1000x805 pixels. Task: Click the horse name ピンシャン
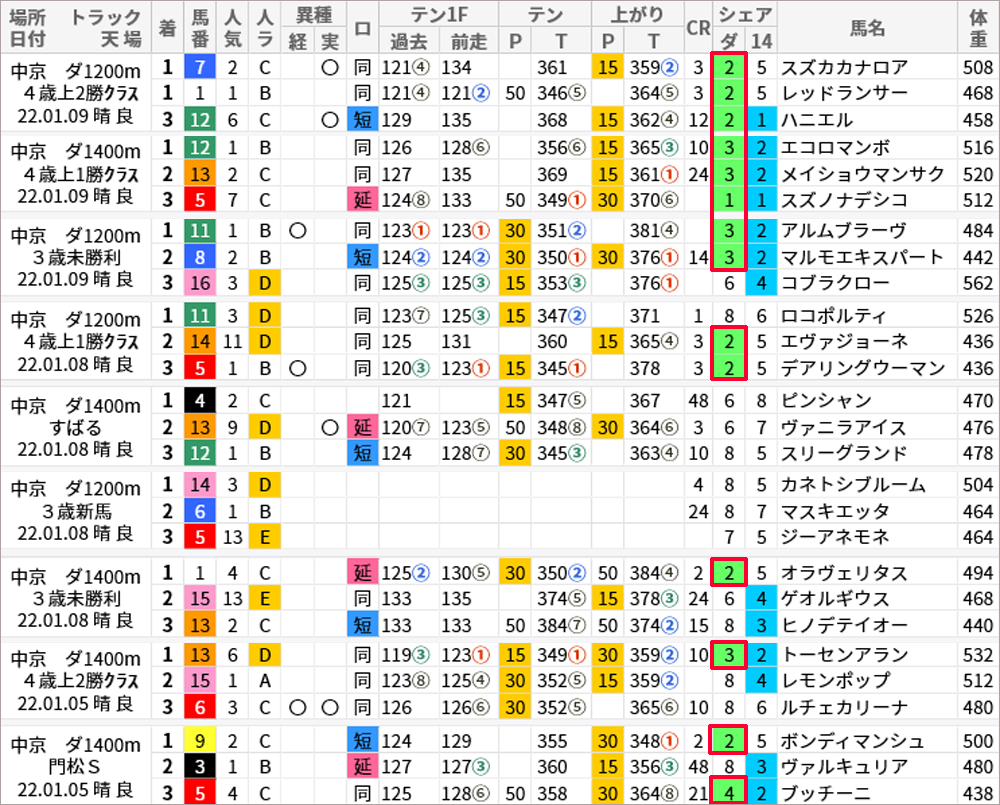[x=827, y=401]
